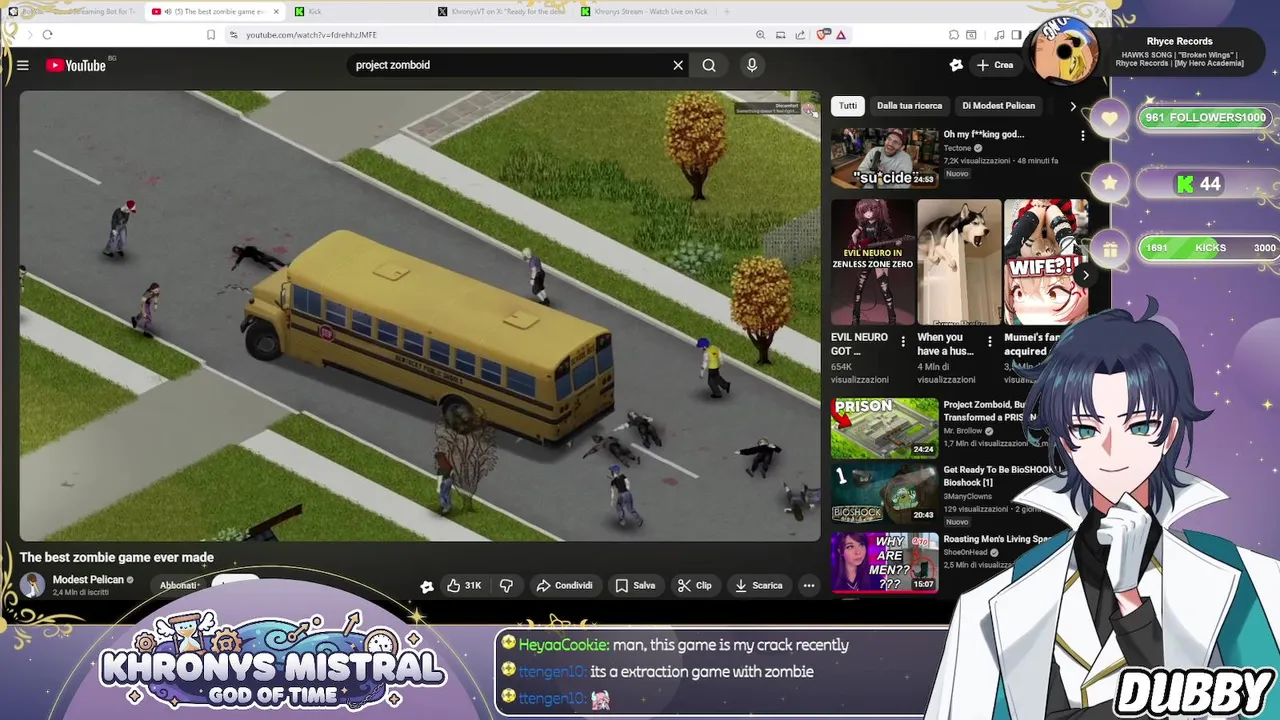1280x720 pixels.
Task: Click Mr. Brollow channel name
Action: (x=963, y=431)
